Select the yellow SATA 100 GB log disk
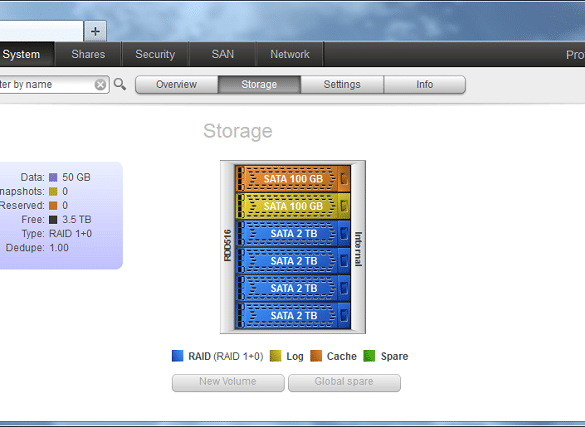The width and height of the screenshot is (585, 427). click(293, 206)
